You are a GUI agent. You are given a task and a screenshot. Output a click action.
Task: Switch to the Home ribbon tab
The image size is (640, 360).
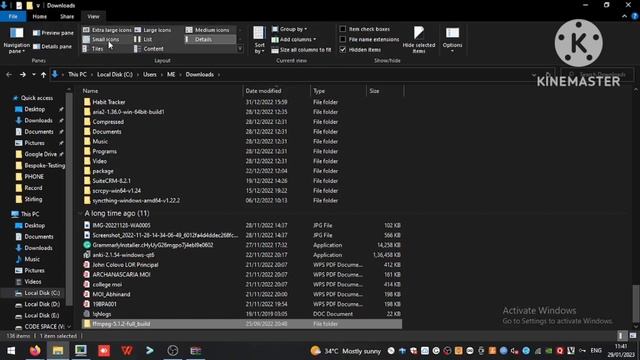[x=40, y=16]
